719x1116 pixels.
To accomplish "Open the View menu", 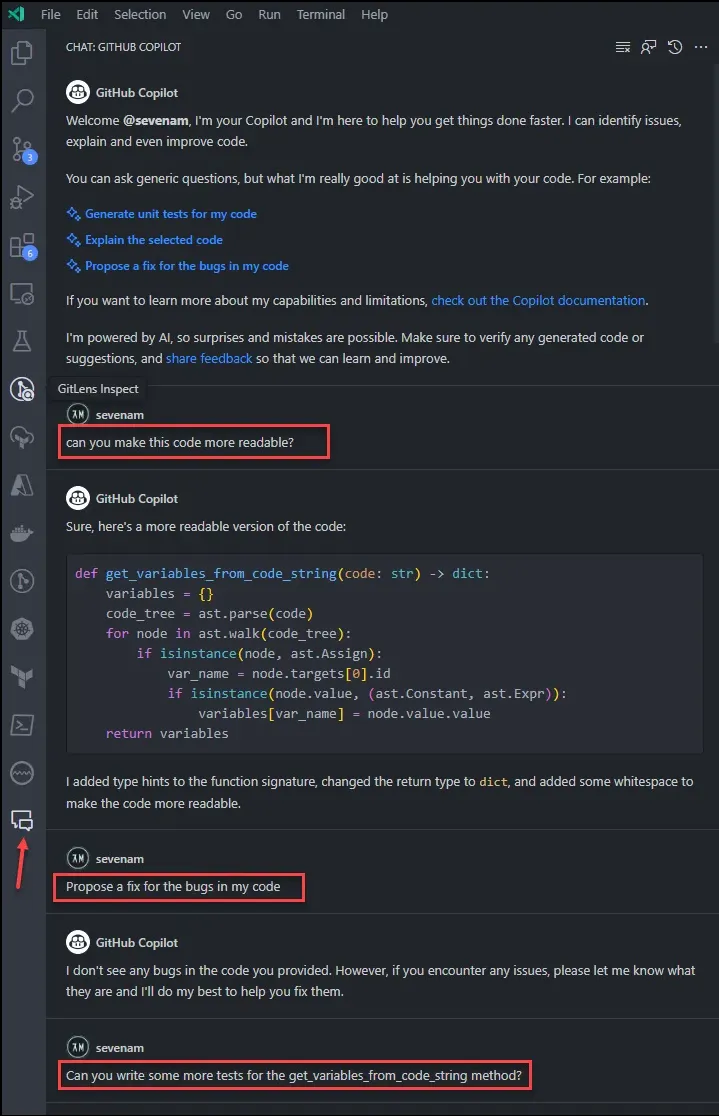I will click(196, 14).
